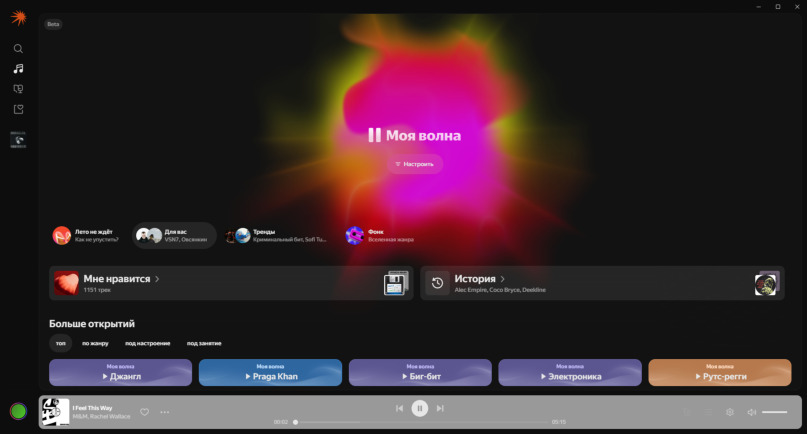Select the топ tab

[x=61, y=343]
